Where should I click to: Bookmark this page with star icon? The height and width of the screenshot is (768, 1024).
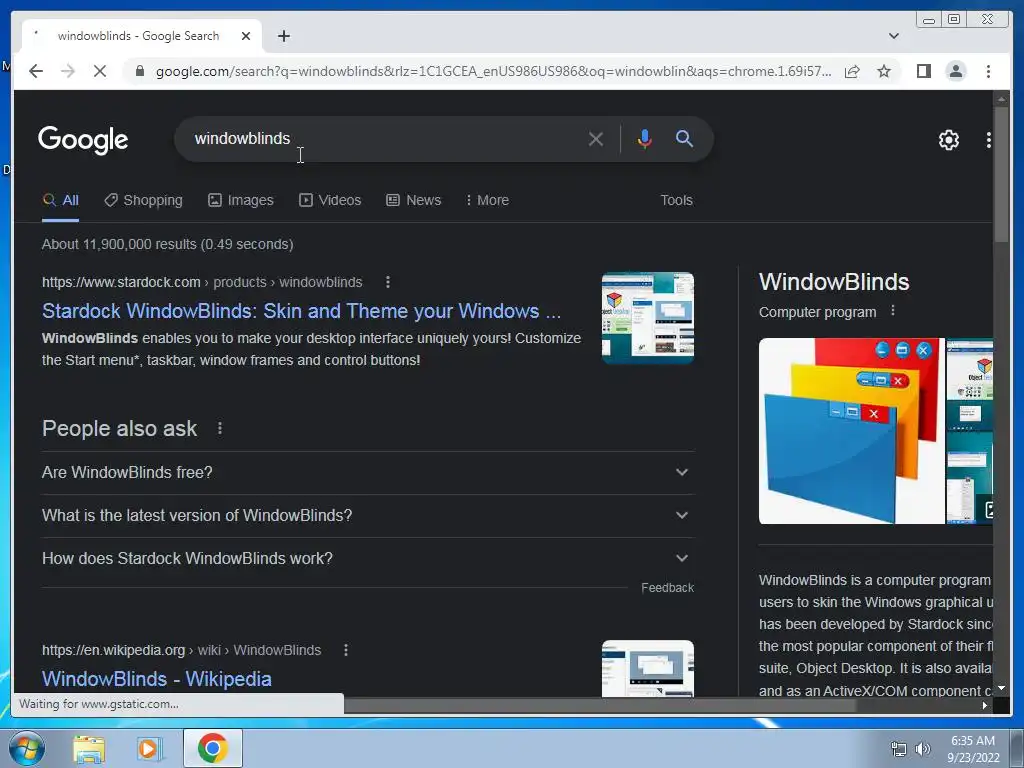(884, 71)
